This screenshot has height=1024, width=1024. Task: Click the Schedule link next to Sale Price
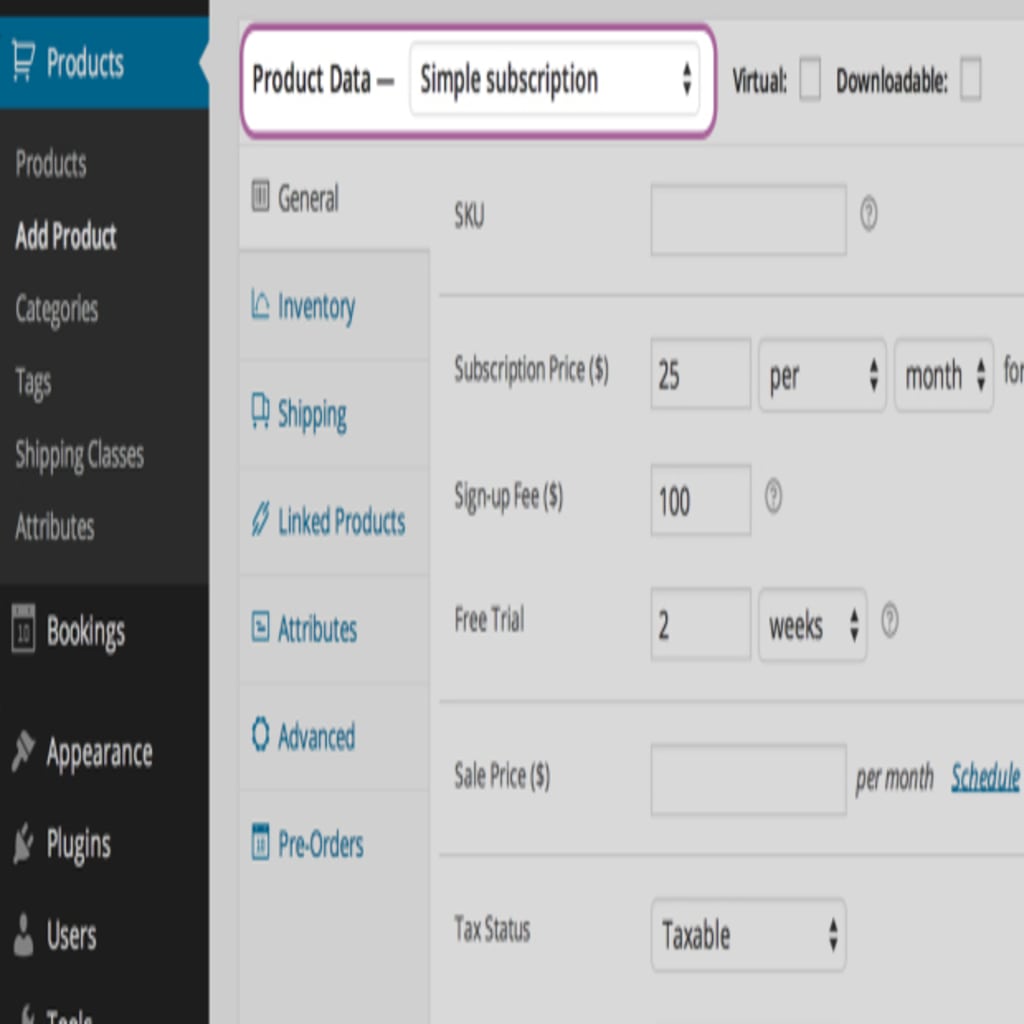pyautogui.click(x=985, y=777)
